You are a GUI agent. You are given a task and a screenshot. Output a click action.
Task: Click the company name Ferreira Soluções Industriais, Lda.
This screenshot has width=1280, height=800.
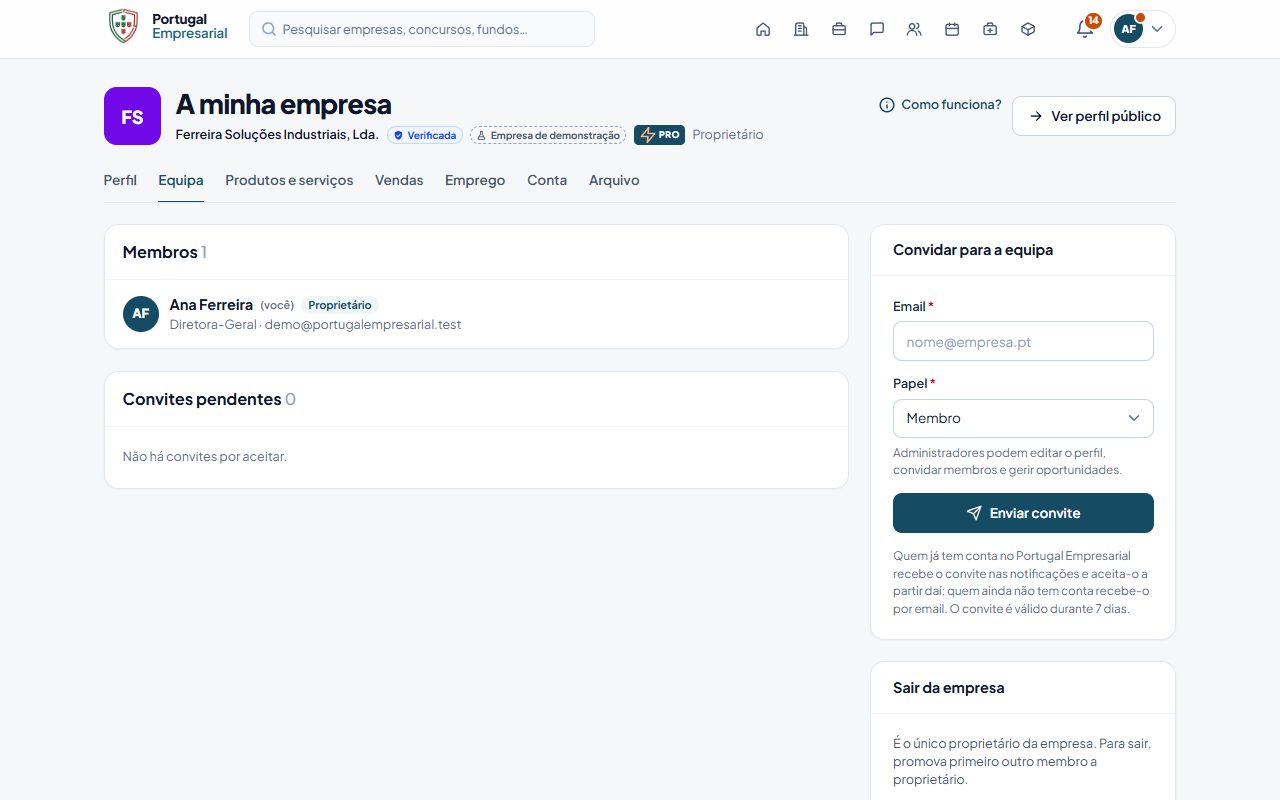(277, 135)
